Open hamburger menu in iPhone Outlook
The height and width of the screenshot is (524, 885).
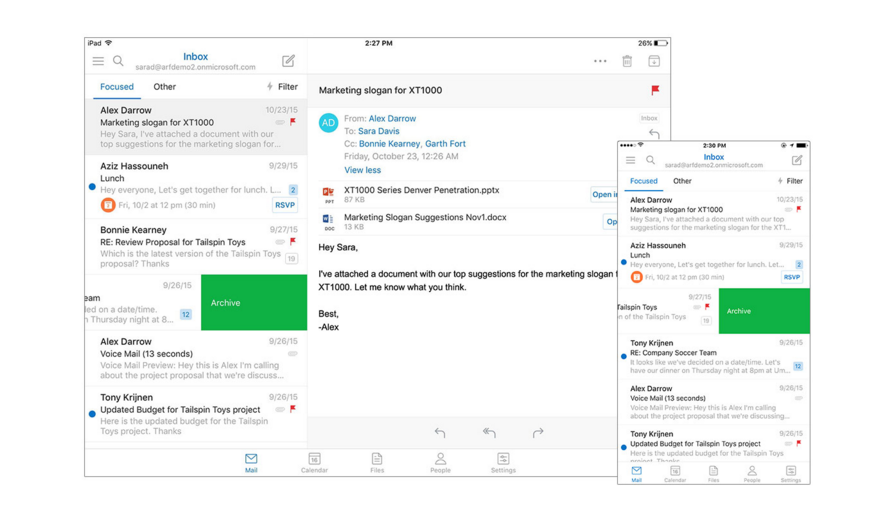pyautogui.click(x=630, y=160)
